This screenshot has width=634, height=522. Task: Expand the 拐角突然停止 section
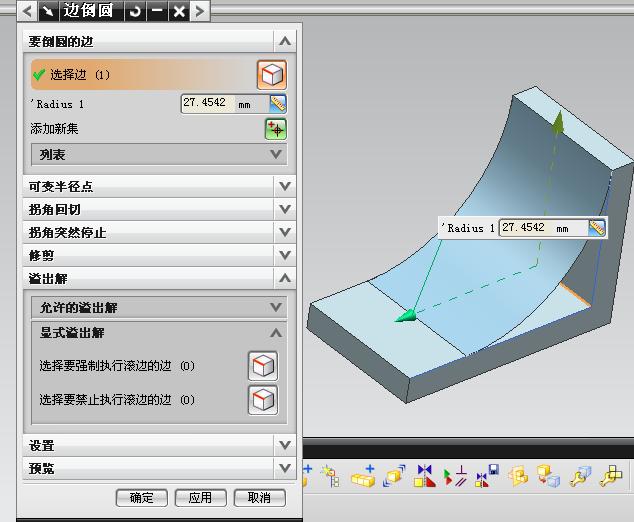(285, 232)
